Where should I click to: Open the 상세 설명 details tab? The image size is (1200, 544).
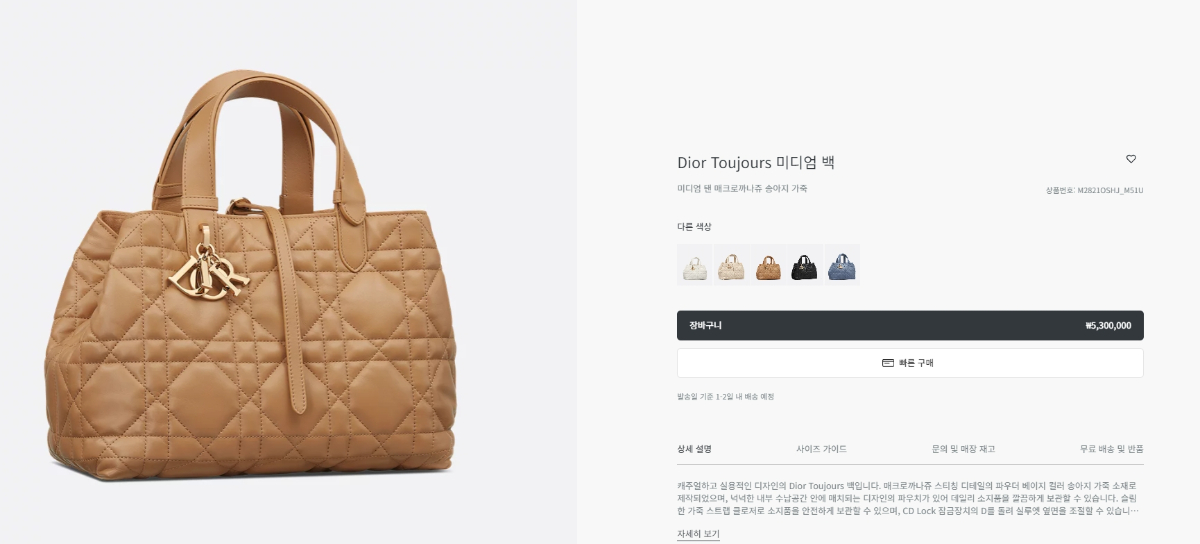pyautogui.click(x=695, y=449)
